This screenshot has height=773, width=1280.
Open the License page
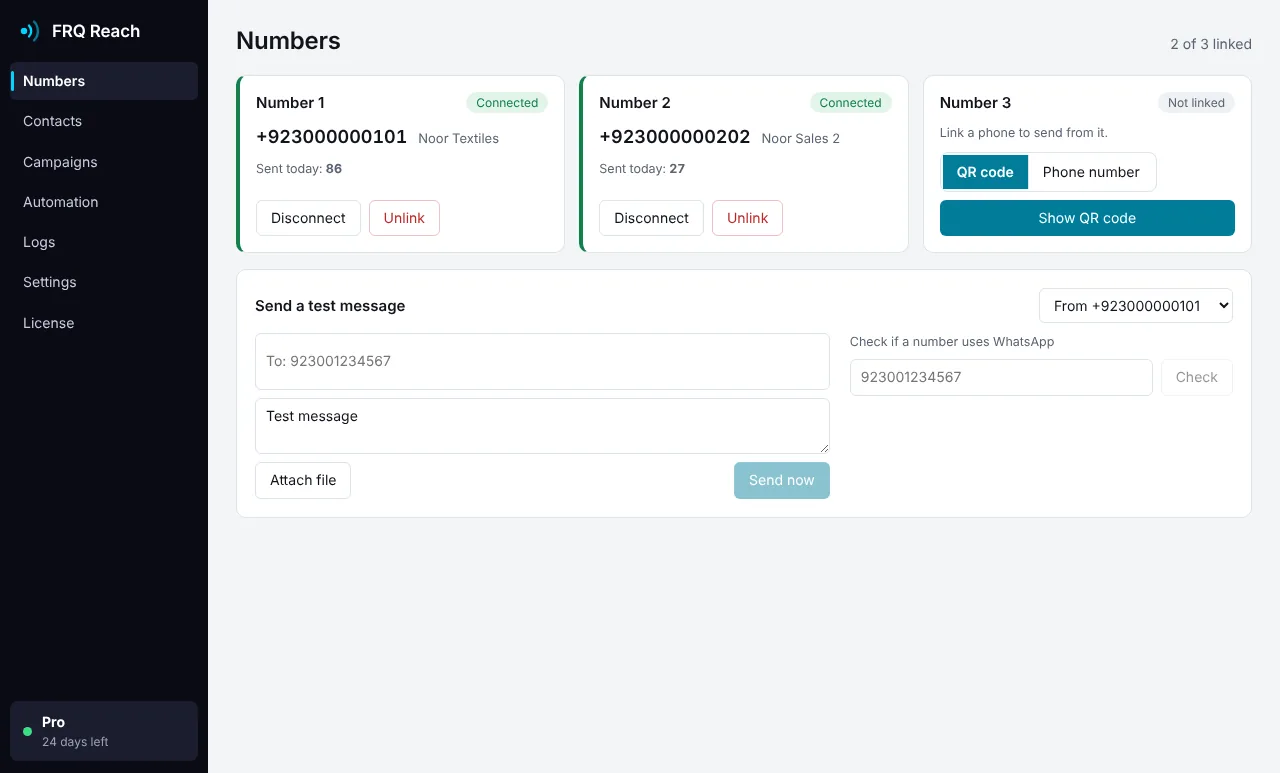pyautogui.click(x=104, y=323)
